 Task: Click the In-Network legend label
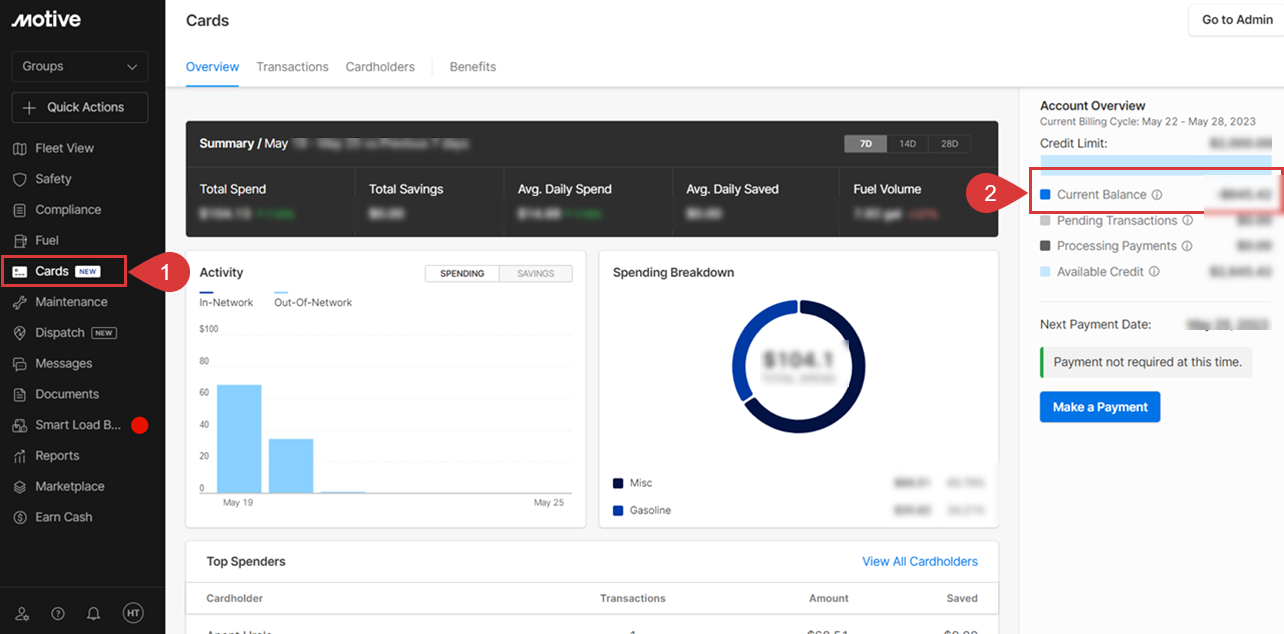[x=227, y=302]
